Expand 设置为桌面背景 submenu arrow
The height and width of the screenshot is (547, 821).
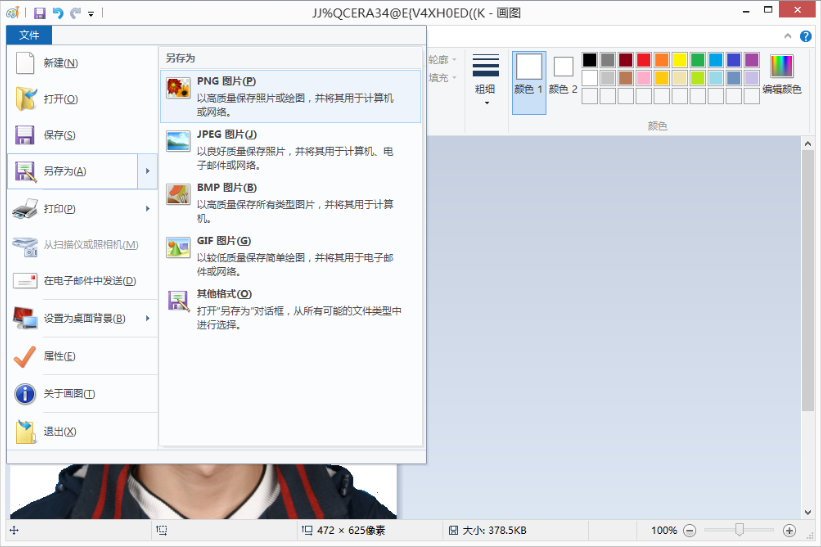(148, 318)
